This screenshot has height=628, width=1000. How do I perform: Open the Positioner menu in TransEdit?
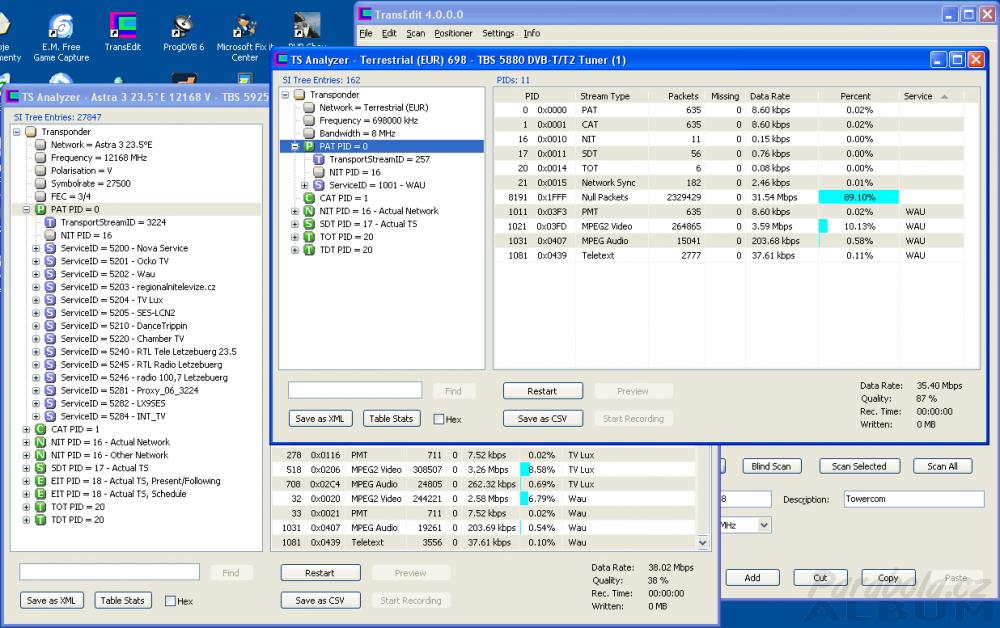453,33
